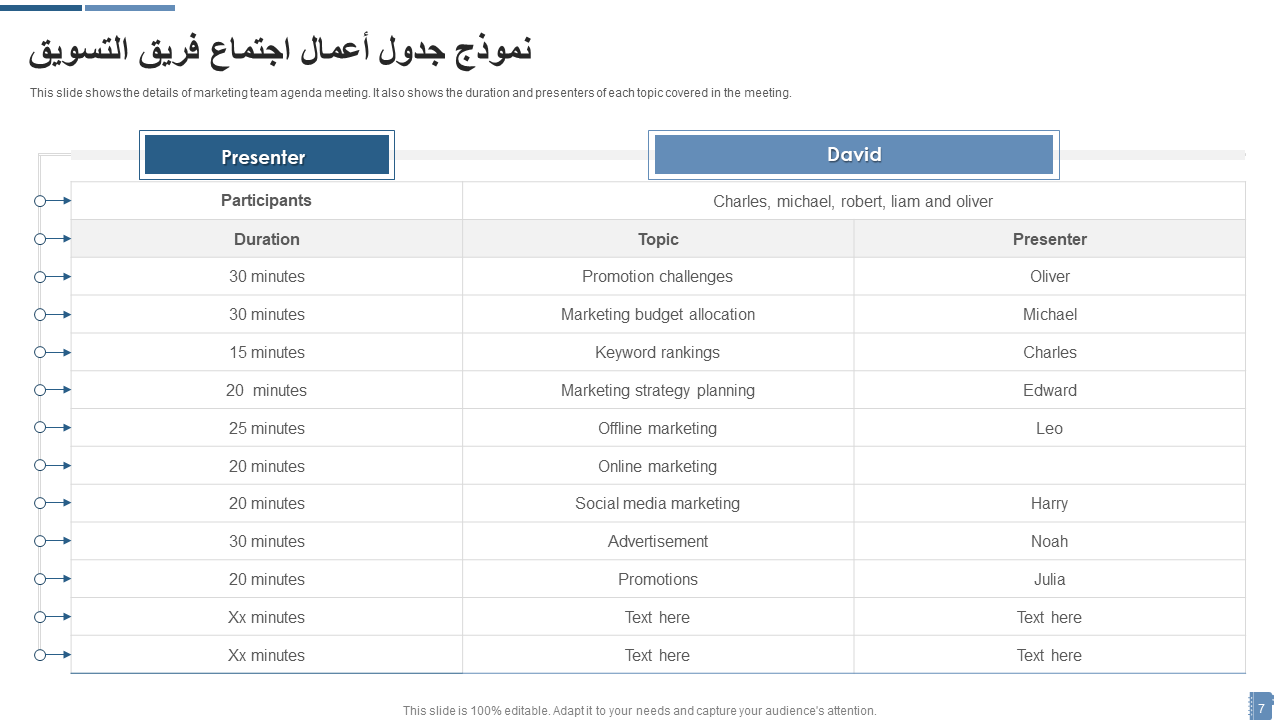The width and height of the screenshot is (1280, 720).
Task: Click the 15 minutes duration cell
Action: pyautogui.click(x=267, y=352)
